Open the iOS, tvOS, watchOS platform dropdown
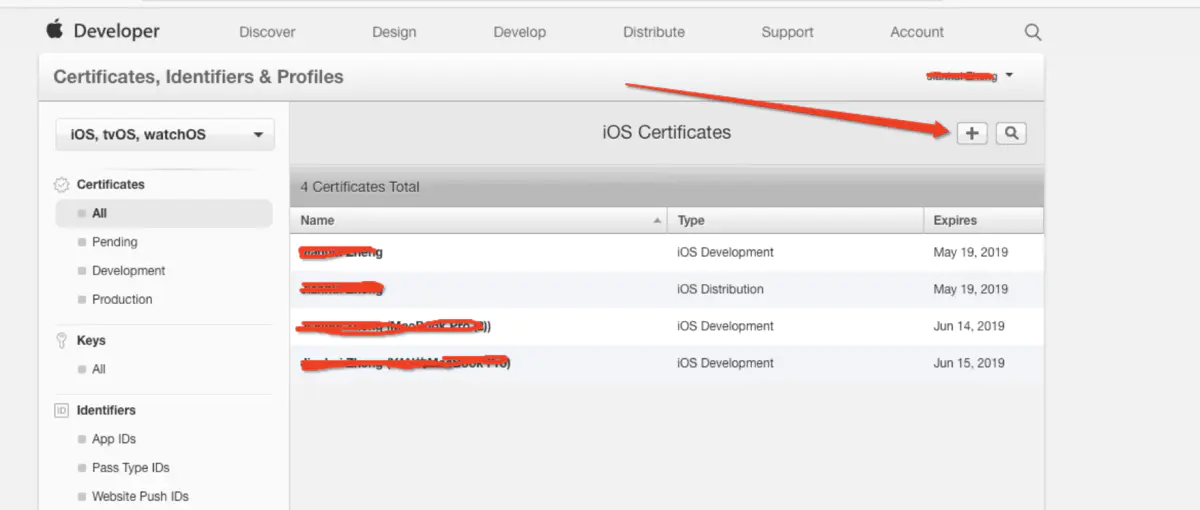 pos(165,134)
